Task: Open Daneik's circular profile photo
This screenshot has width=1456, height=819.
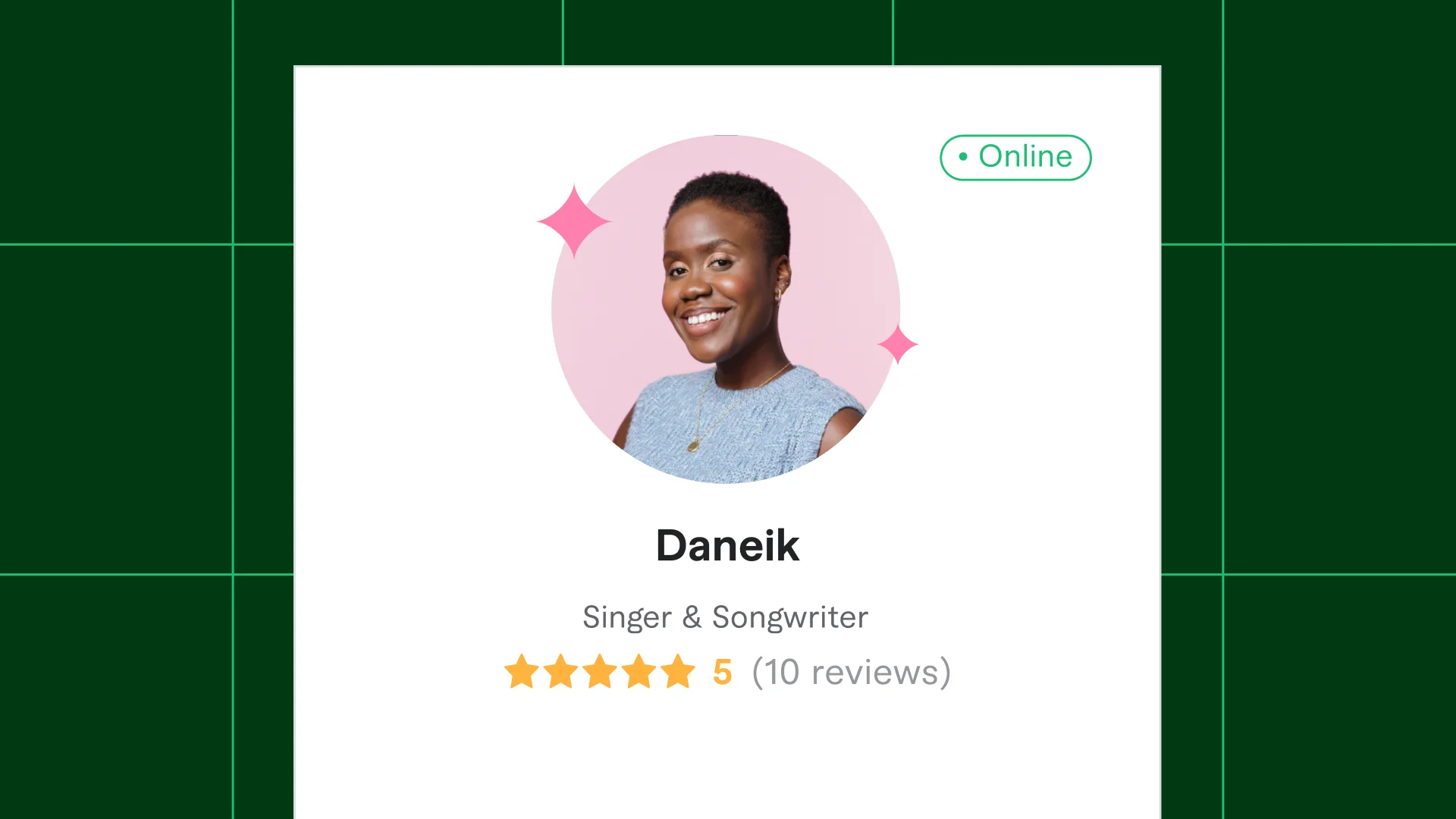Action: click(726, 309)
